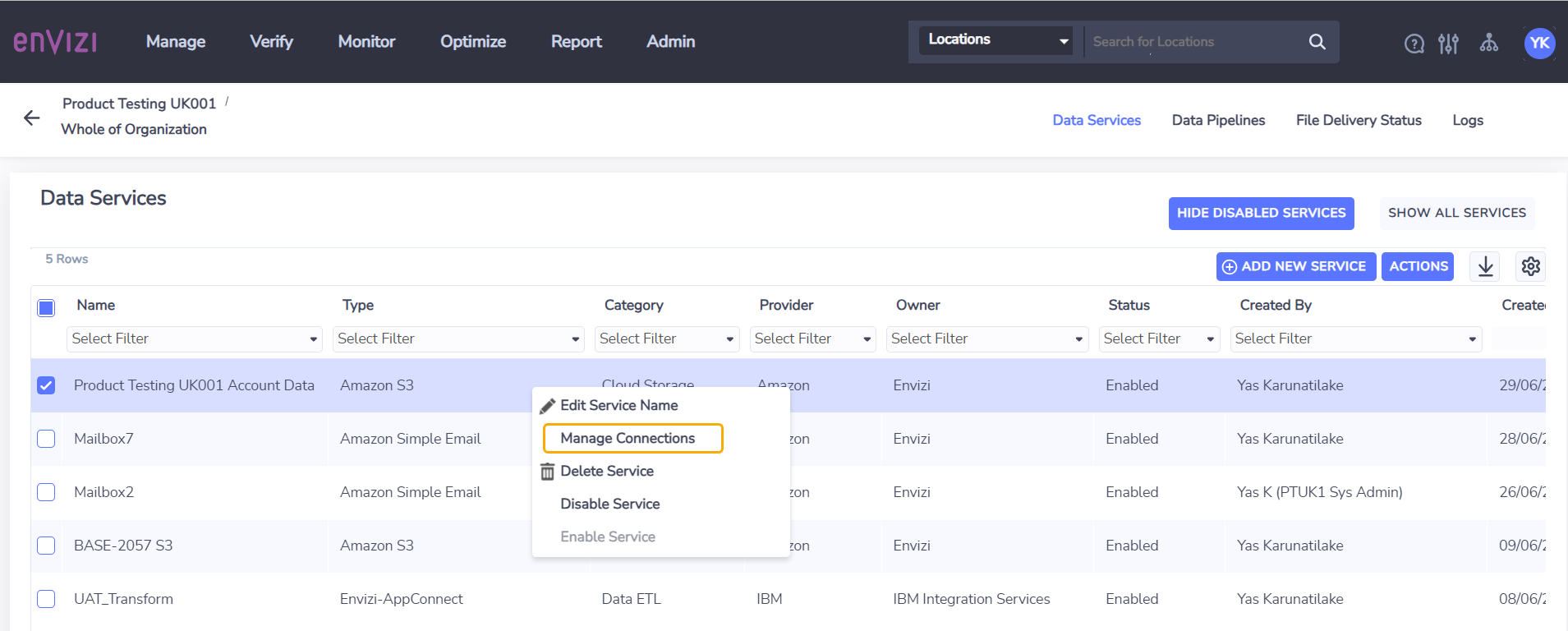The image size is (1568, 631).
Task: Click the Product Testing UK001 breadcrumb
Action: pyautogui.click(x=139, y=104)
